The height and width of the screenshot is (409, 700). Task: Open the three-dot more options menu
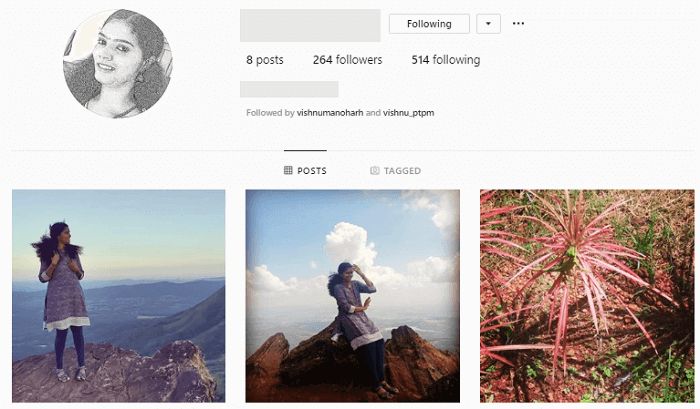tap(518, 24)
